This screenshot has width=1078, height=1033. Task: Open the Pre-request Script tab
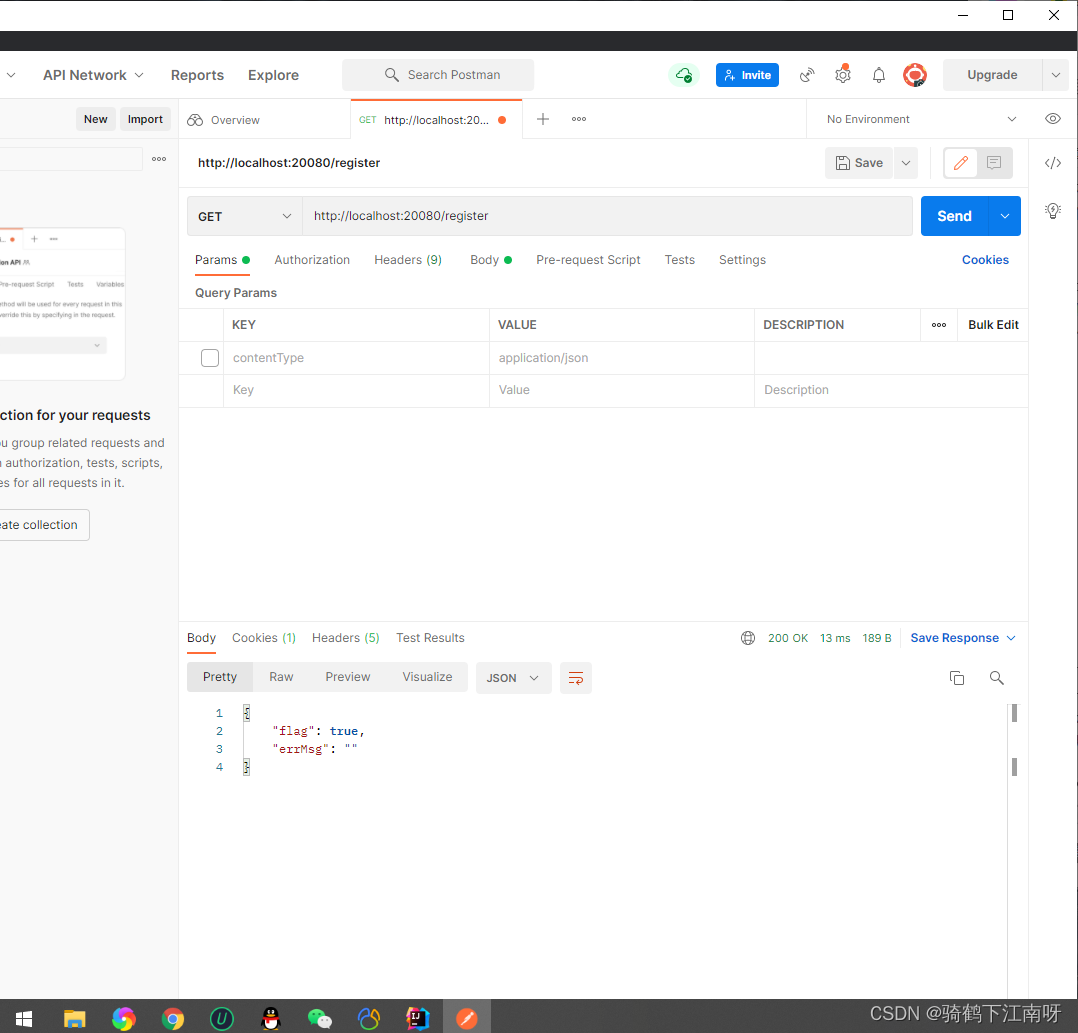588,260
